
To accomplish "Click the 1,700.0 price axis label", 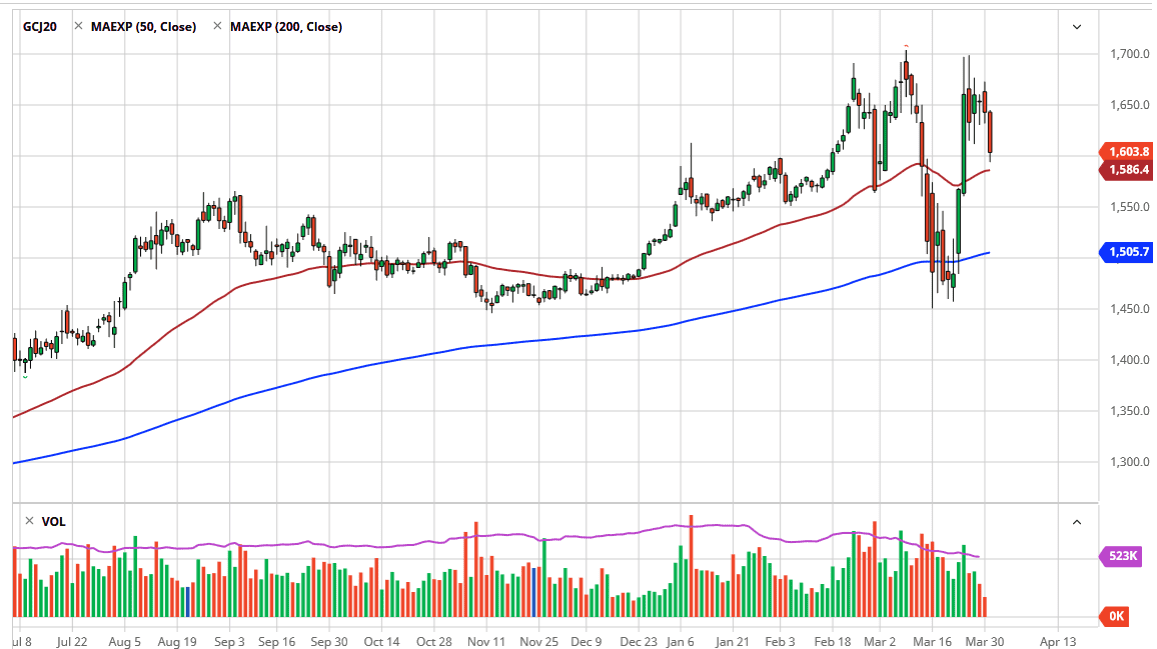I will coord(1129,54).
